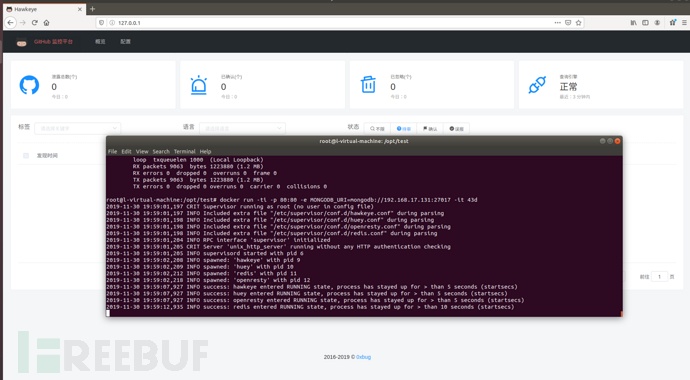Click the blue alarm siren icon

tap(199, 85)
